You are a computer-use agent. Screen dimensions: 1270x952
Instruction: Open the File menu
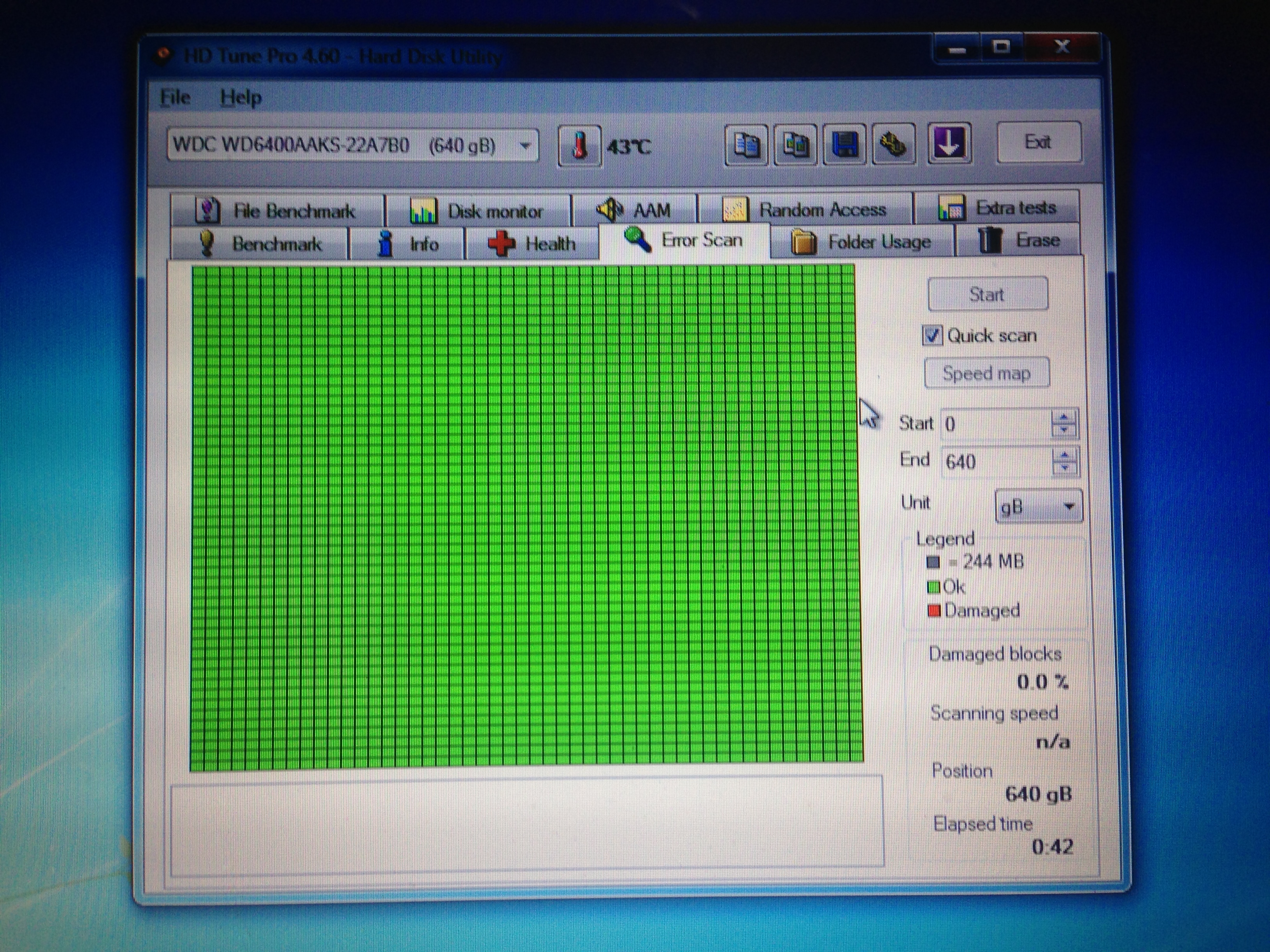[175, 98]
